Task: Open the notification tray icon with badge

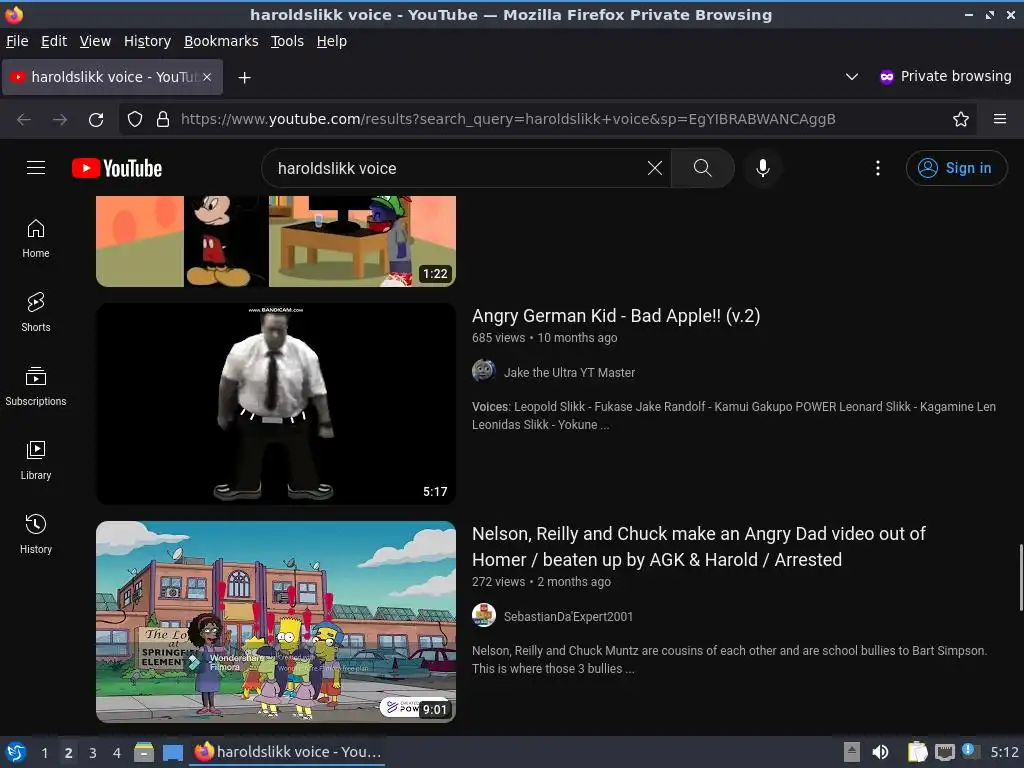Action: tap(971, 752)
